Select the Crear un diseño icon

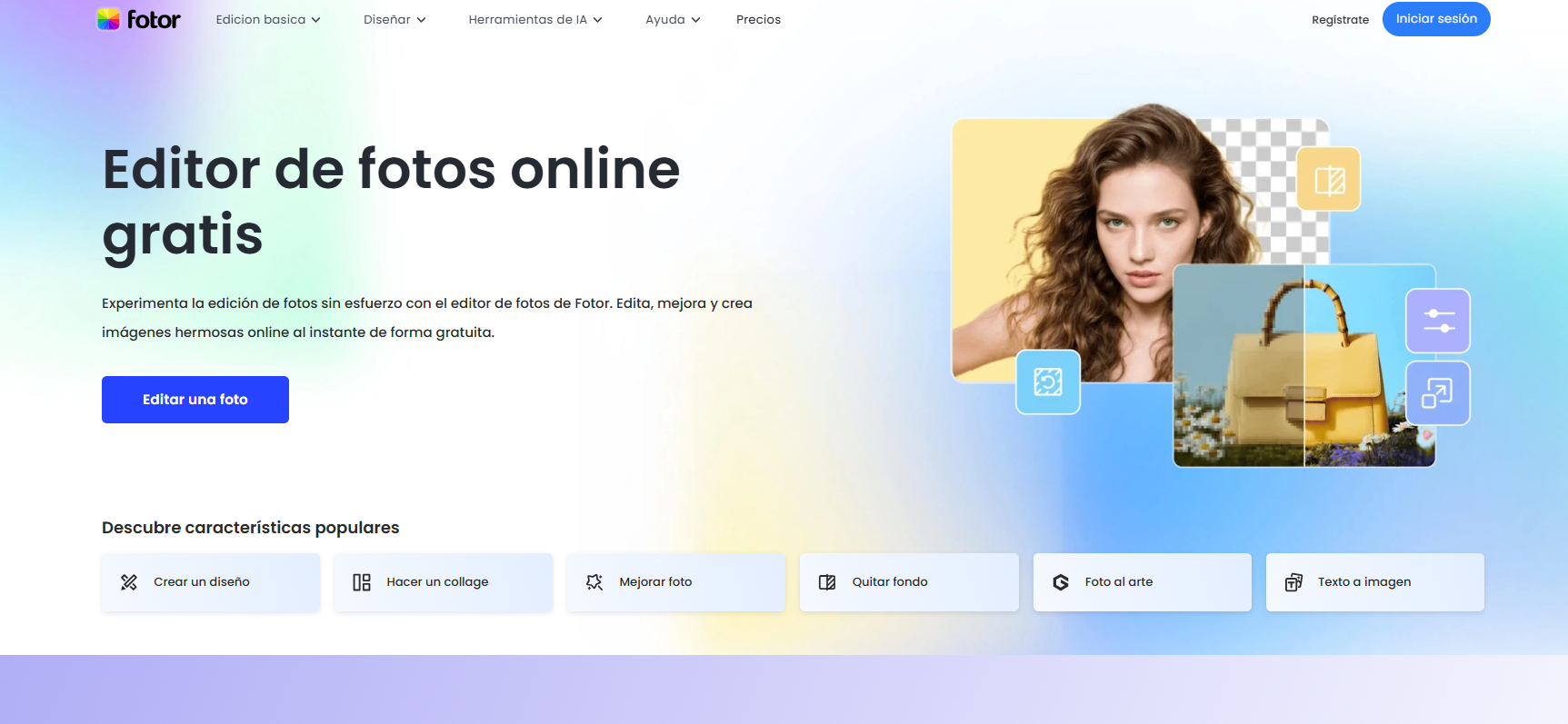point(129,582)
